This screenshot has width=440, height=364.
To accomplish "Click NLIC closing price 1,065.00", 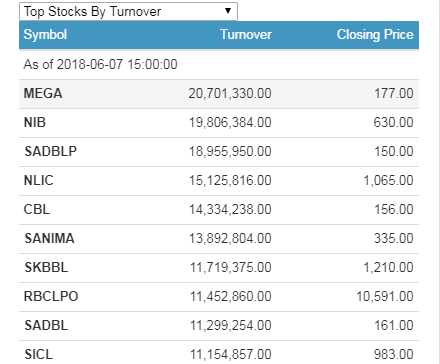I will (x=388, y=180).
